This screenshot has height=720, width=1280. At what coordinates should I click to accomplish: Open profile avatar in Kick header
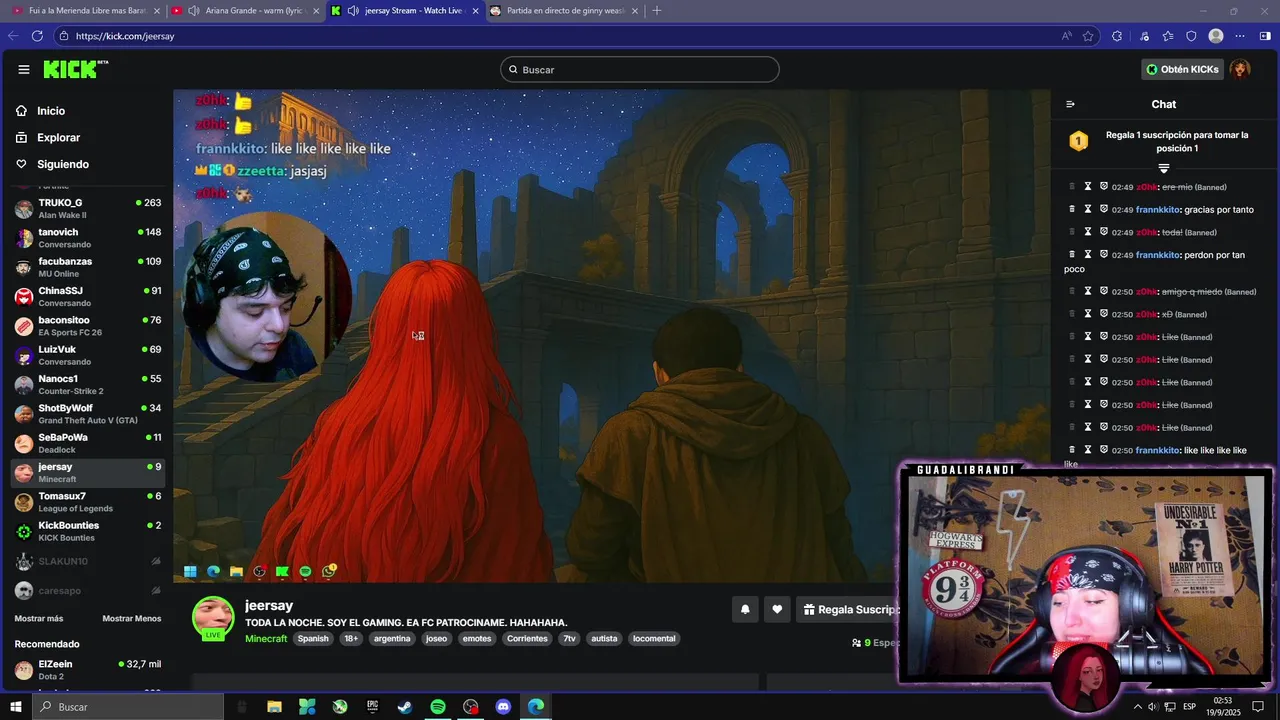(1240, 69)
